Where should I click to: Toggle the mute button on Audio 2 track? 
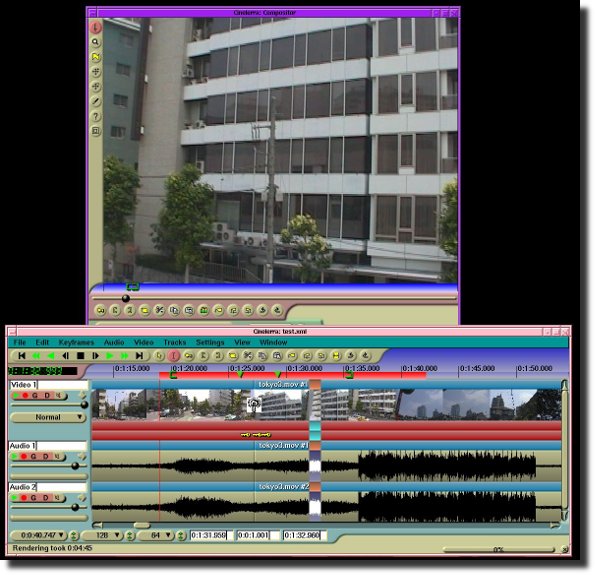58,498
